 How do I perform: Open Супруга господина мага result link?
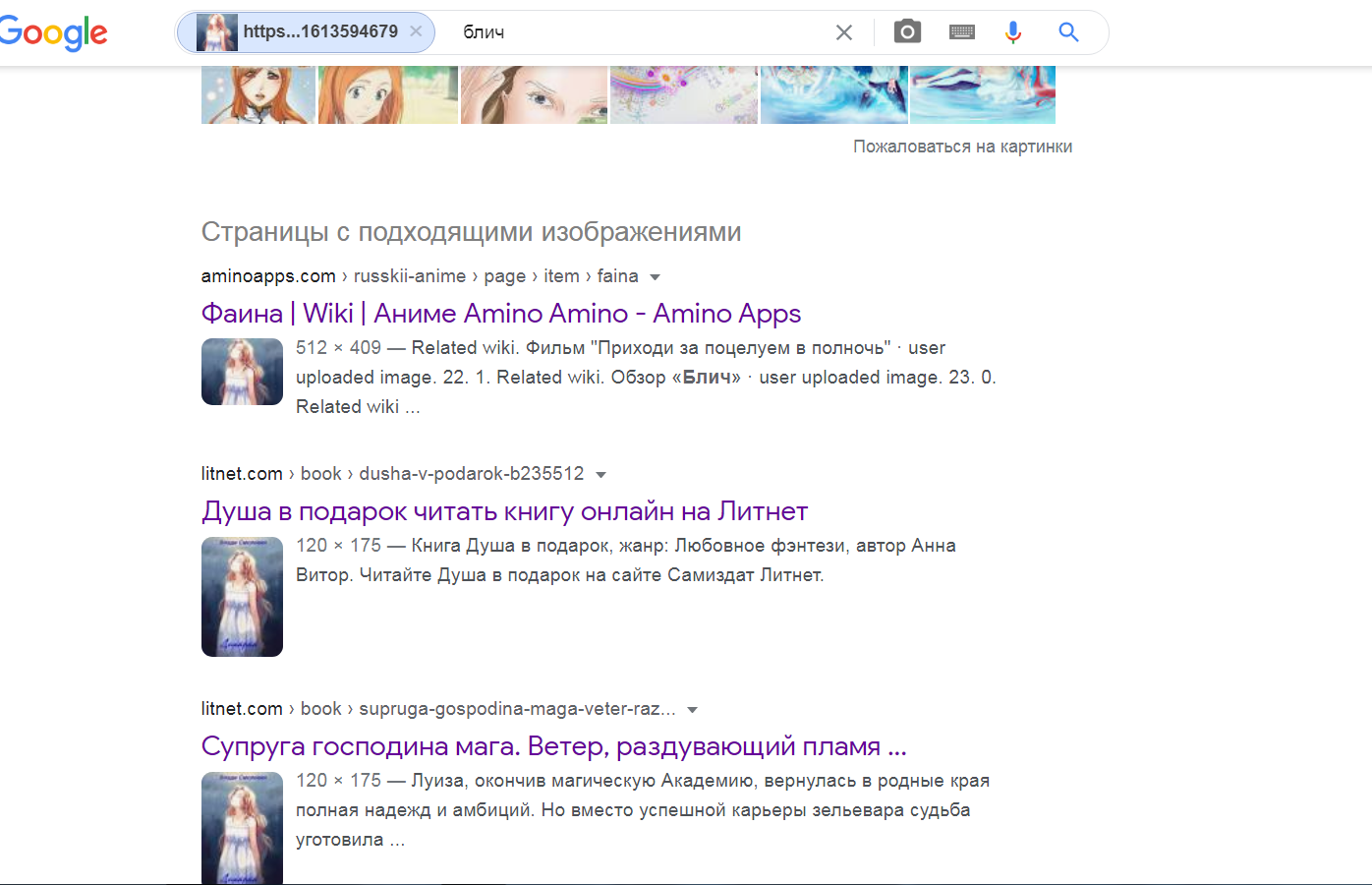click(553, 746)
